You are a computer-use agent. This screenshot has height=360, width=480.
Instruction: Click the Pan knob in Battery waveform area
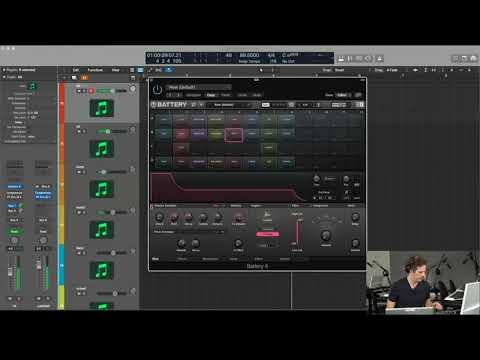pos(346,179)
